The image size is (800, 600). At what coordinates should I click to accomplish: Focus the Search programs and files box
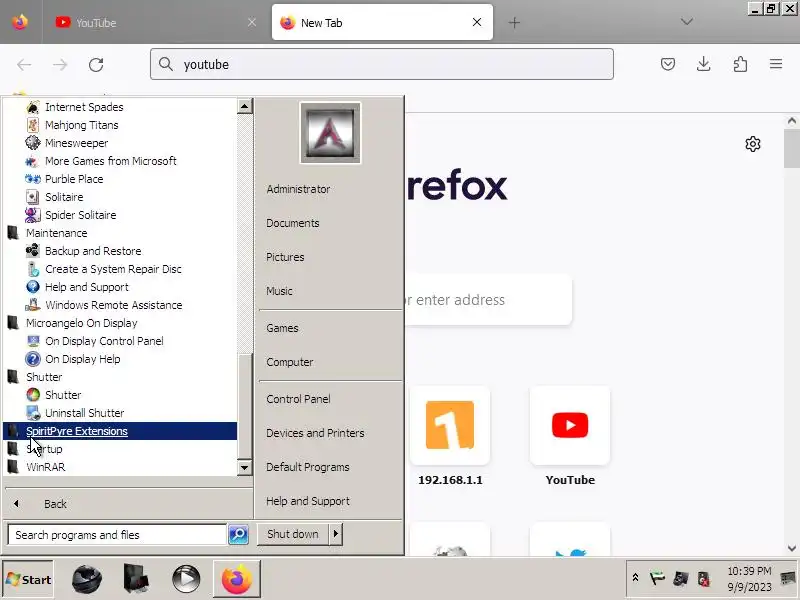point(117,535)
